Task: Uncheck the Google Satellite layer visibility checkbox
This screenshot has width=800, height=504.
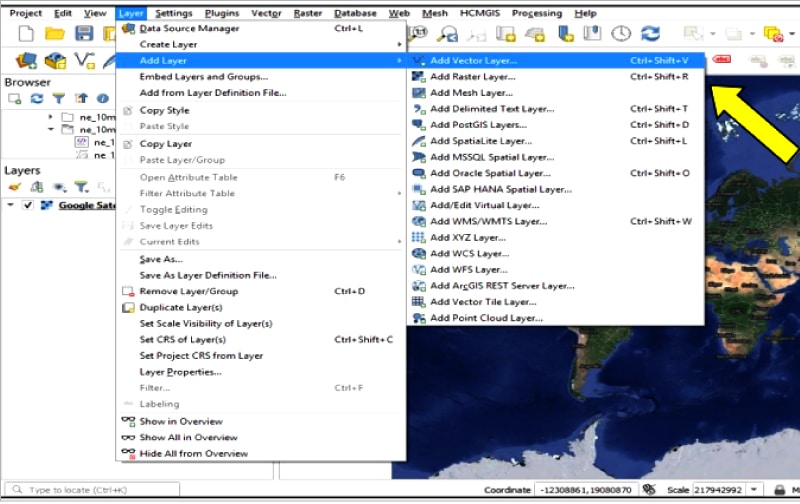Action: tap(28, 206)
